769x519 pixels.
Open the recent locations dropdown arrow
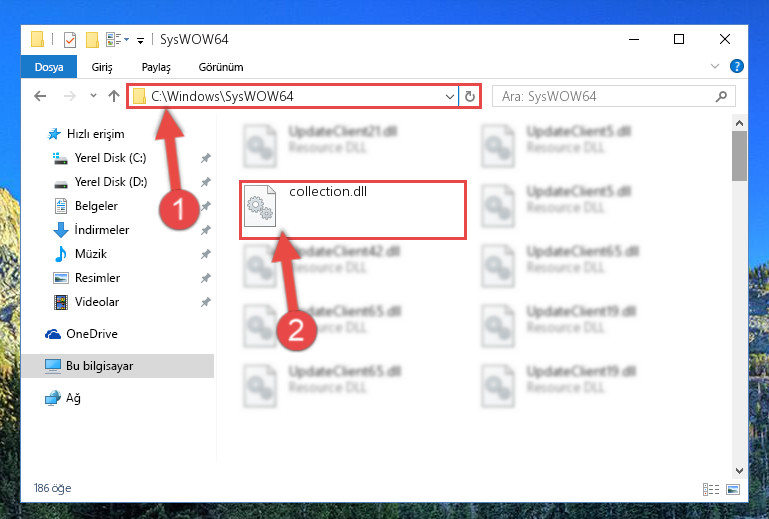click(93, 96)
